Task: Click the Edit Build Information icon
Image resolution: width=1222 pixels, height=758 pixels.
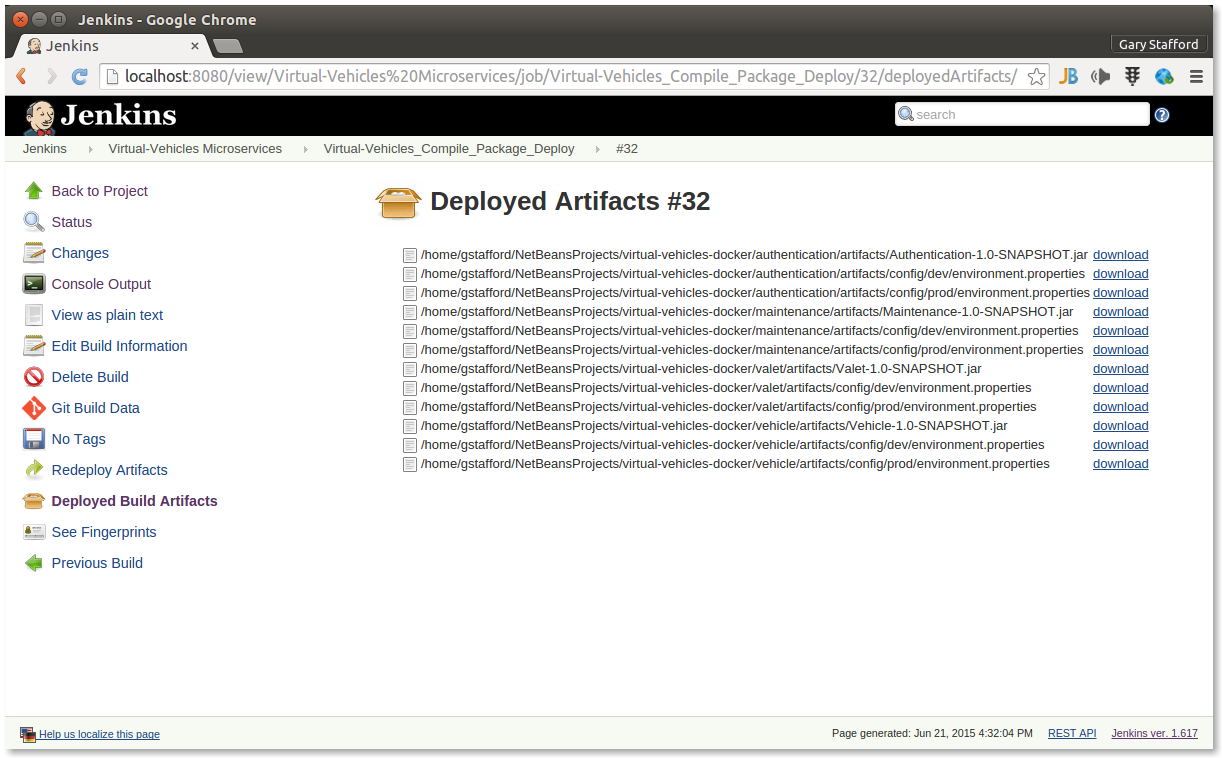Action: tap(34, 346)
